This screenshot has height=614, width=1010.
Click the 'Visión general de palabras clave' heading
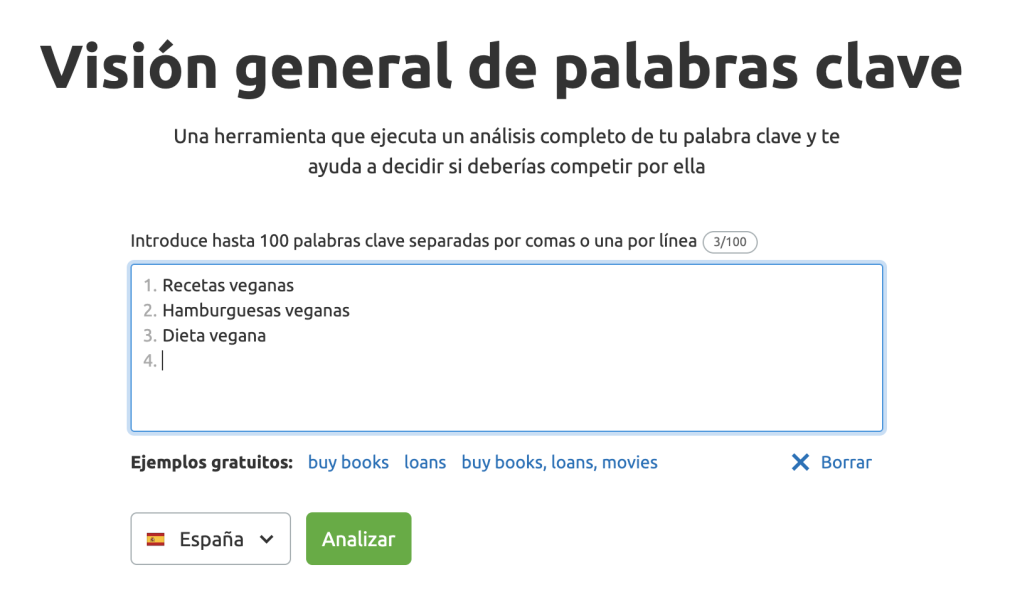[x=501, y=67]
